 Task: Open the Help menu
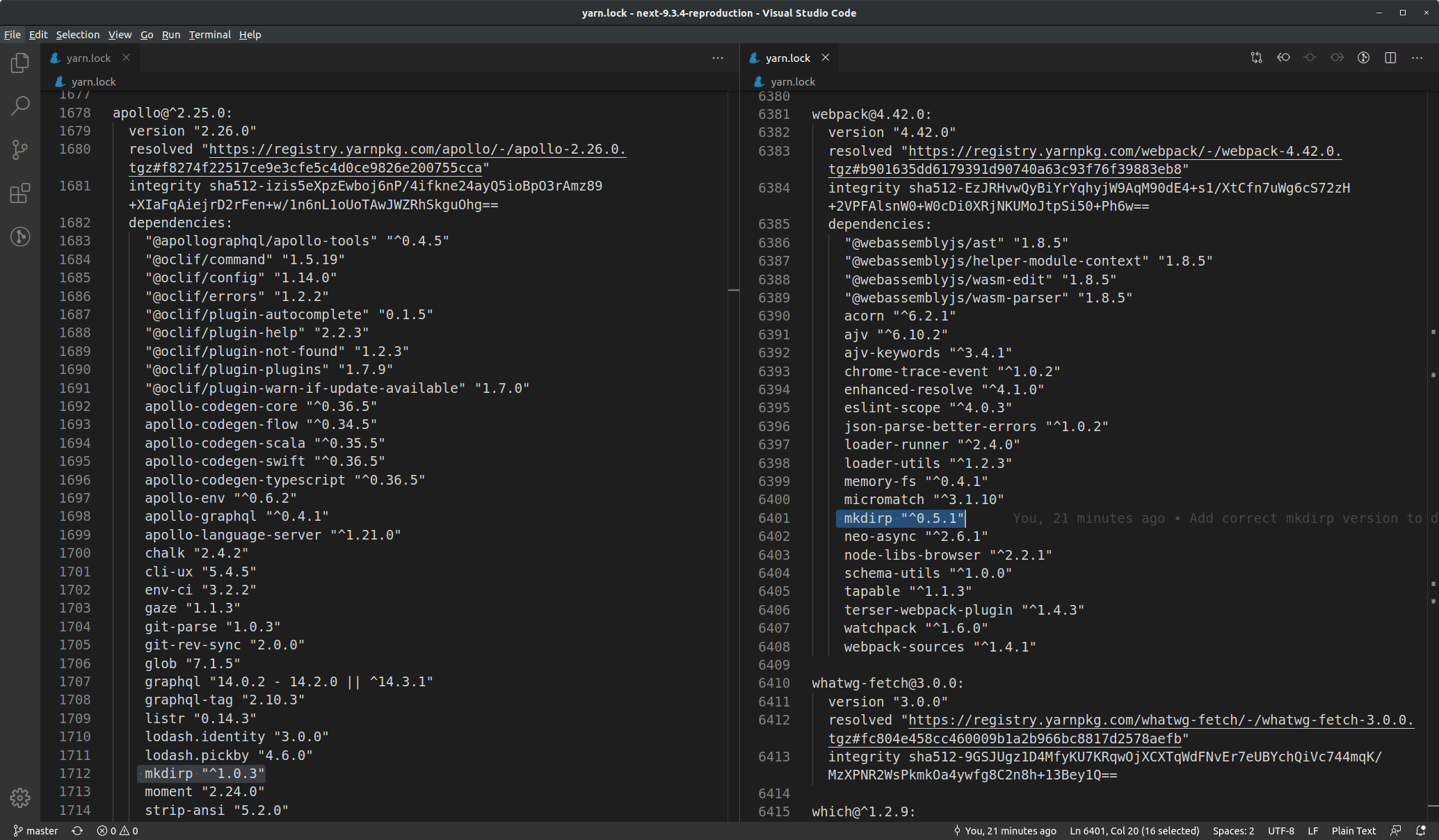(250, 35)
